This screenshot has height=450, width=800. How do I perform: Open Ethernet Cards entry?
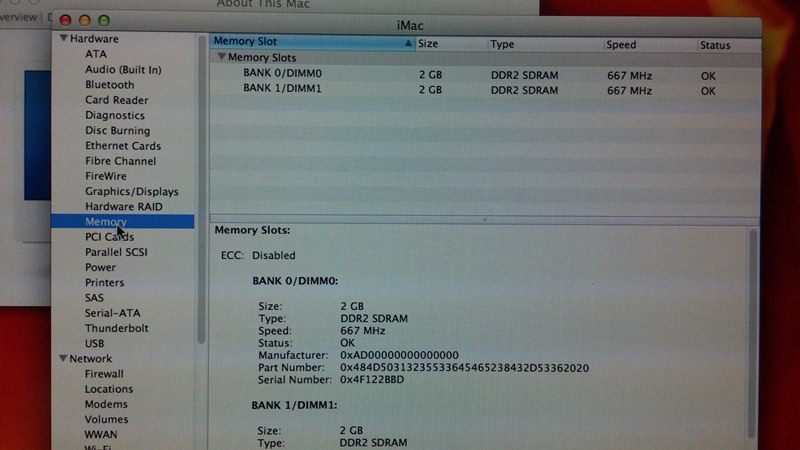123,146
